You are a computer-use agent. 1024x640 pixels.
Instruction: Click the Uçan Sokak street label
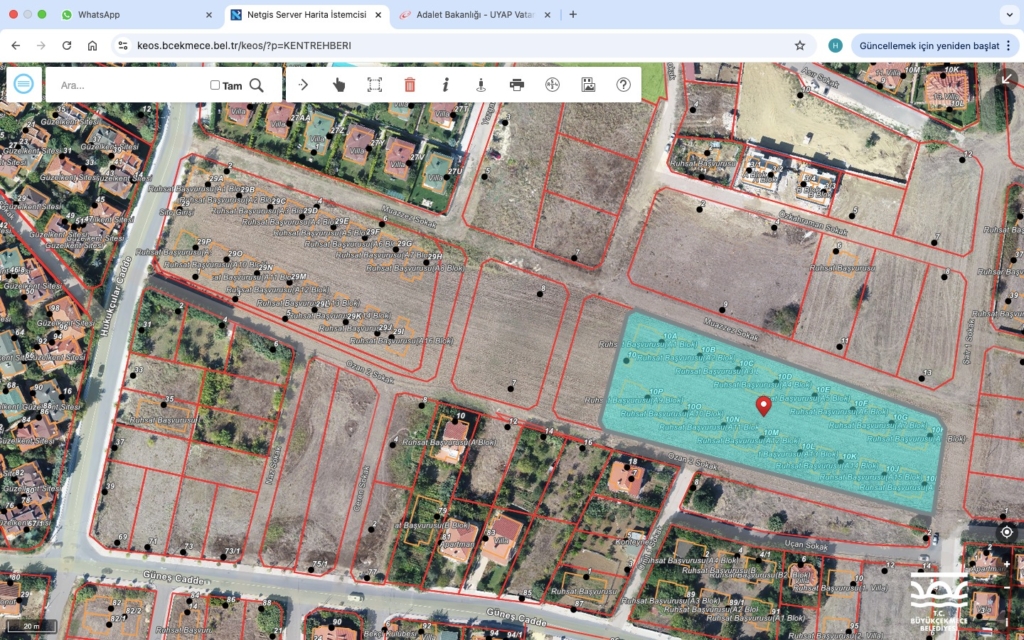pos(807,544)
